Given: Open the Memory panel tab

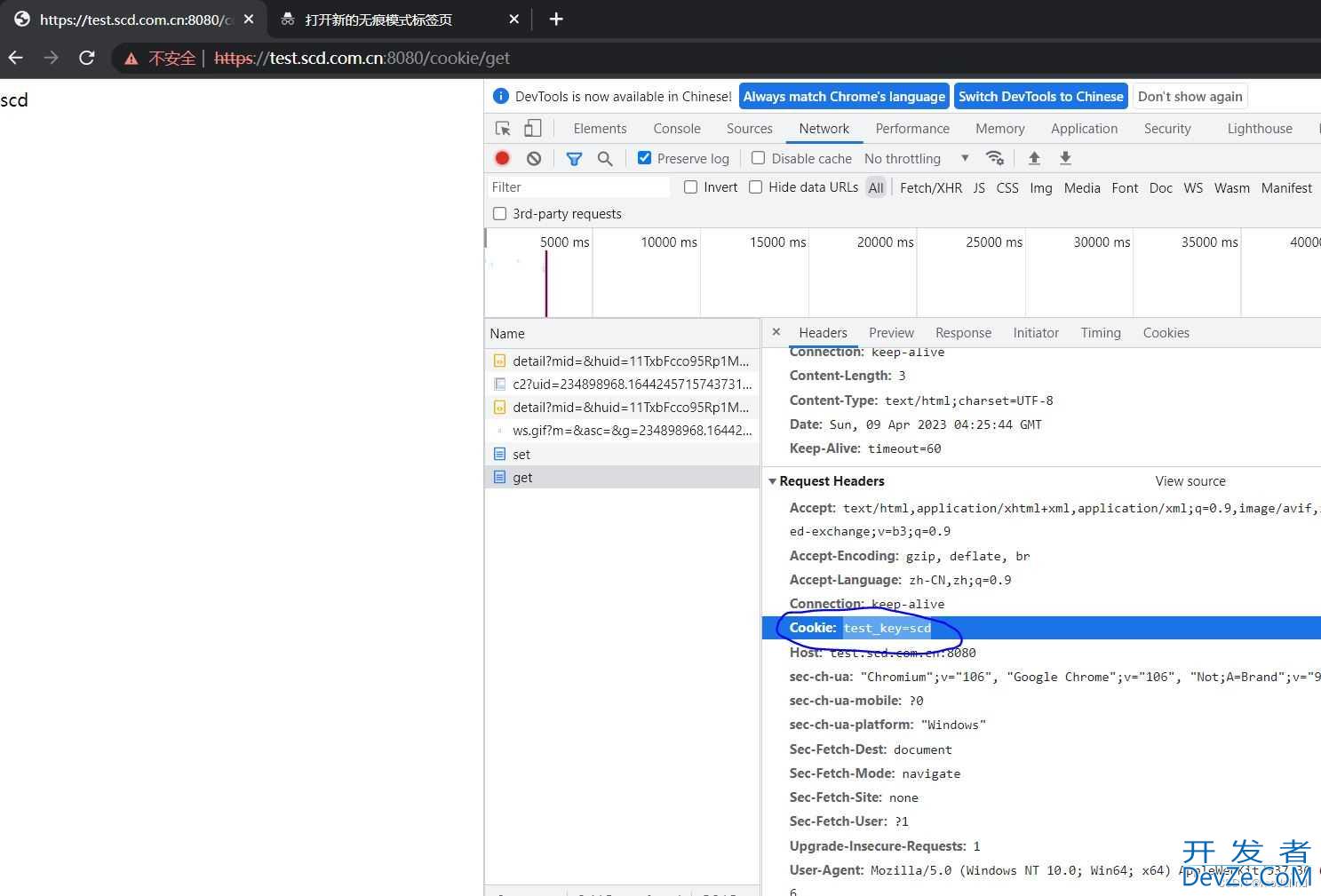Looking at the screenshot, I should point(1000,129).
